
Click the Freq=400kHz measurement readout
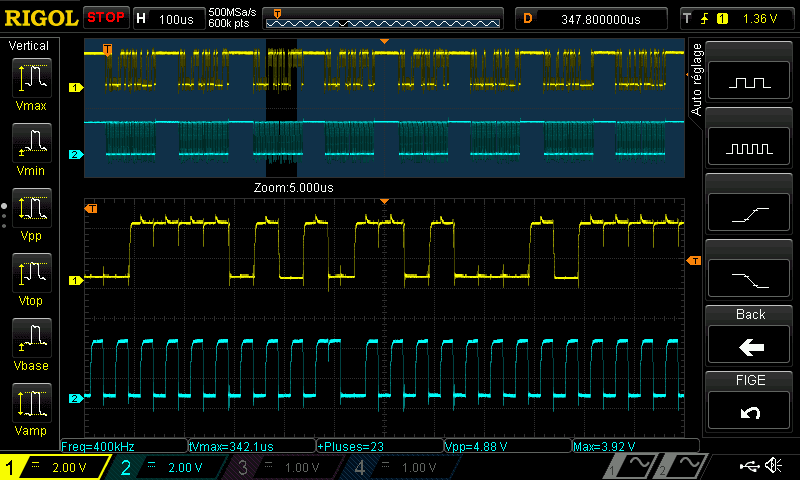[x=123, y=446]
